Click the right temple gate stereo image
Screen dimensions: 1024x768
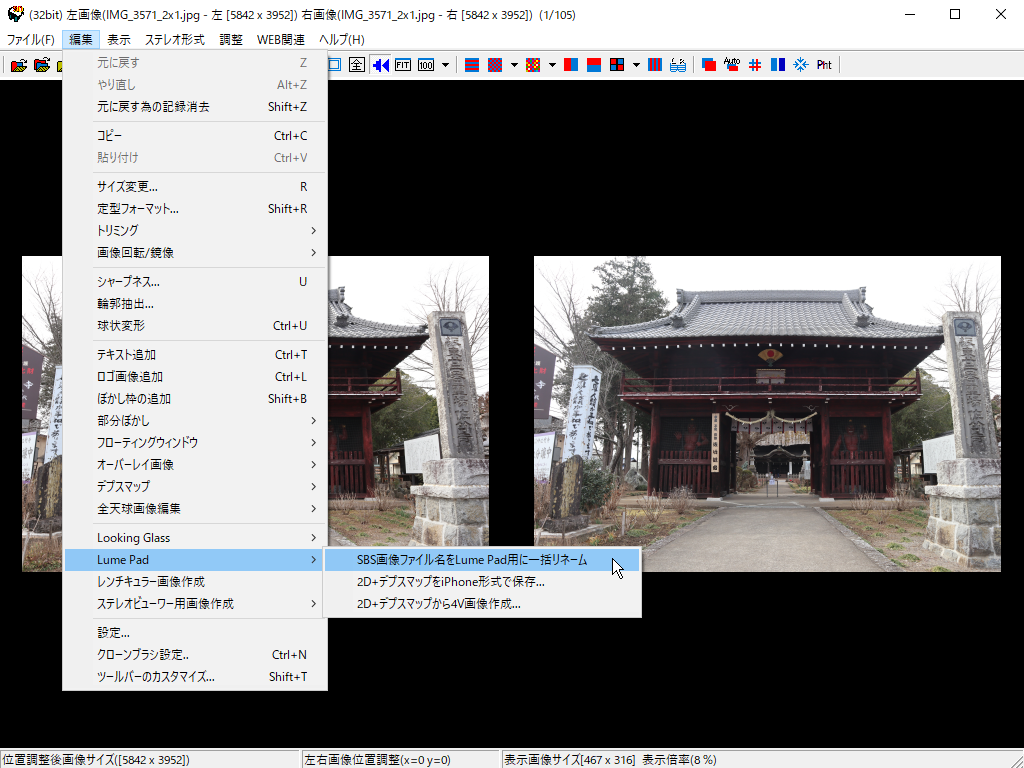tap(767, 414)
